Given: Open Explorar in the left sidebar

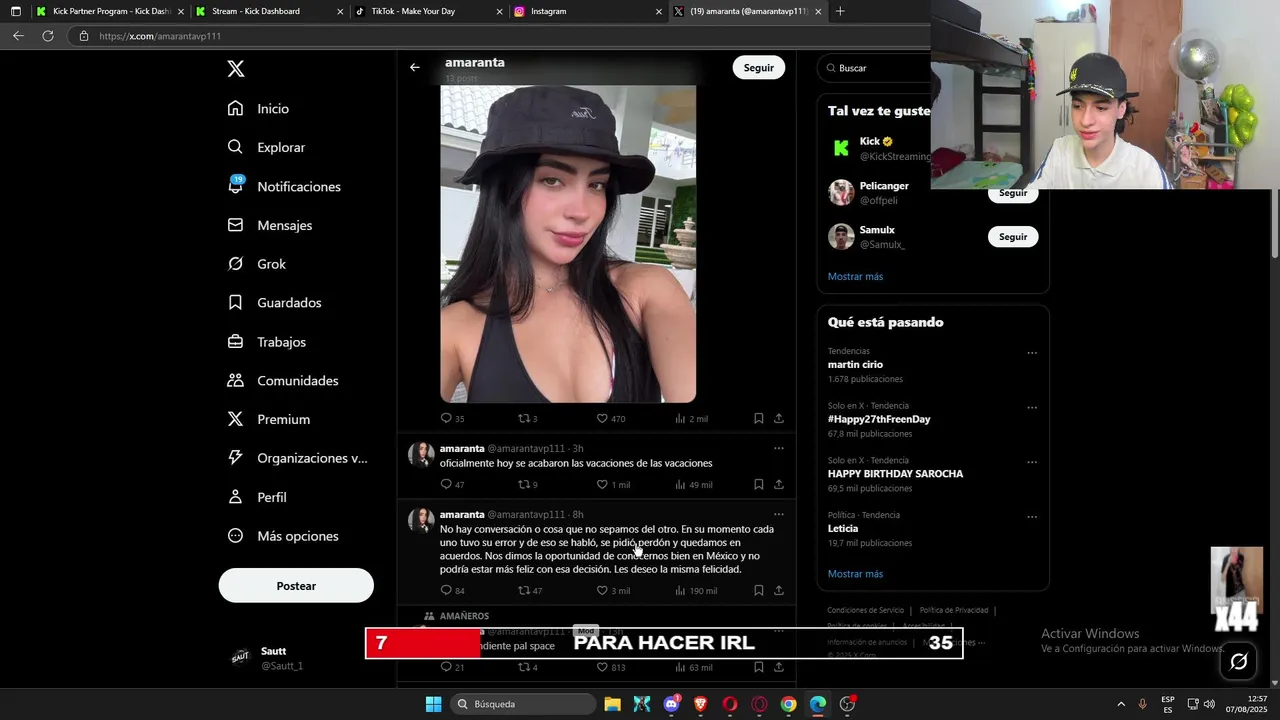Looking at the screenshot, I should pos(266,147).
